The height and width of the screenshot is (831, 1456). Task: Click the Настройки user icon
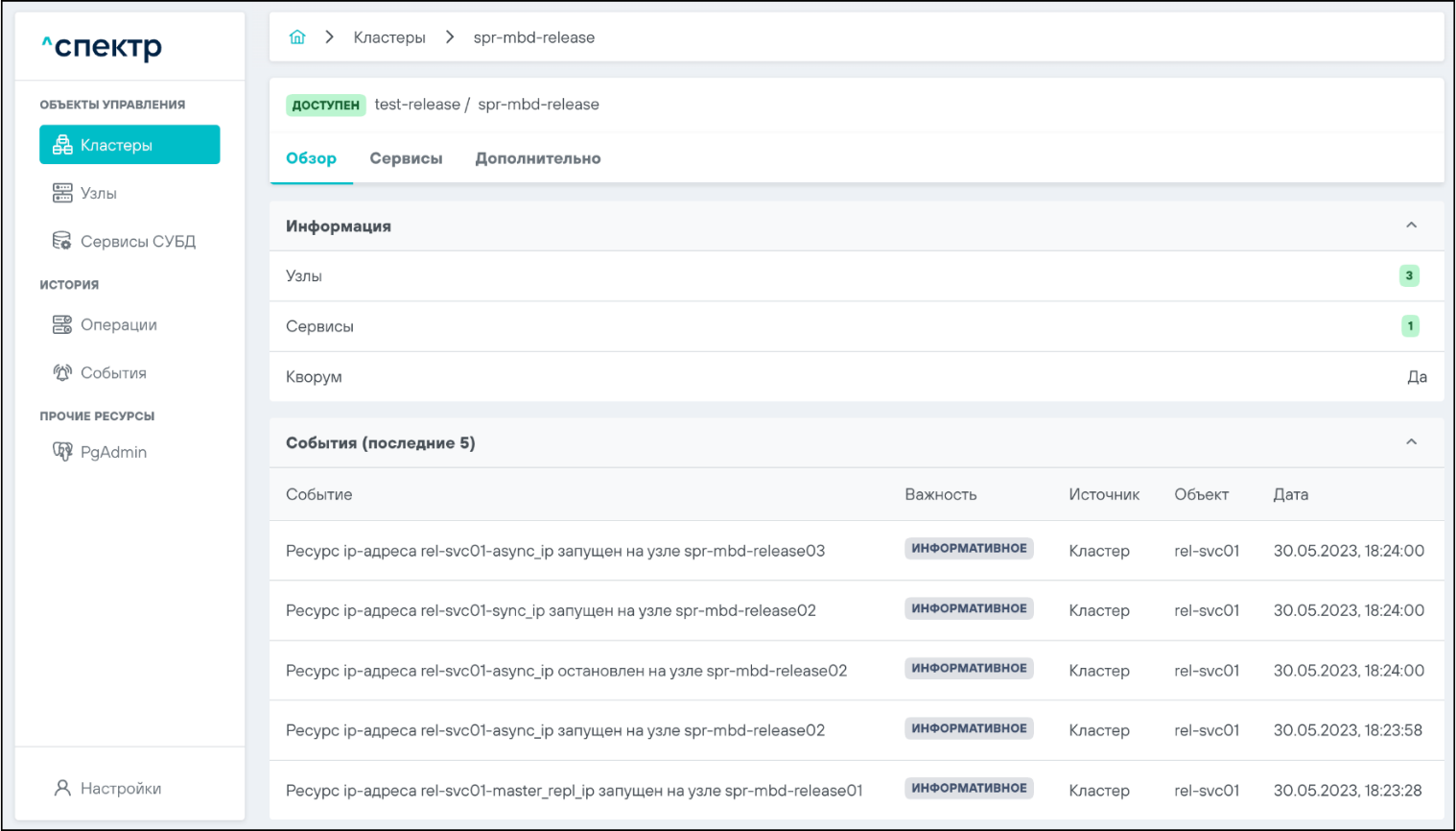(62, 789)
